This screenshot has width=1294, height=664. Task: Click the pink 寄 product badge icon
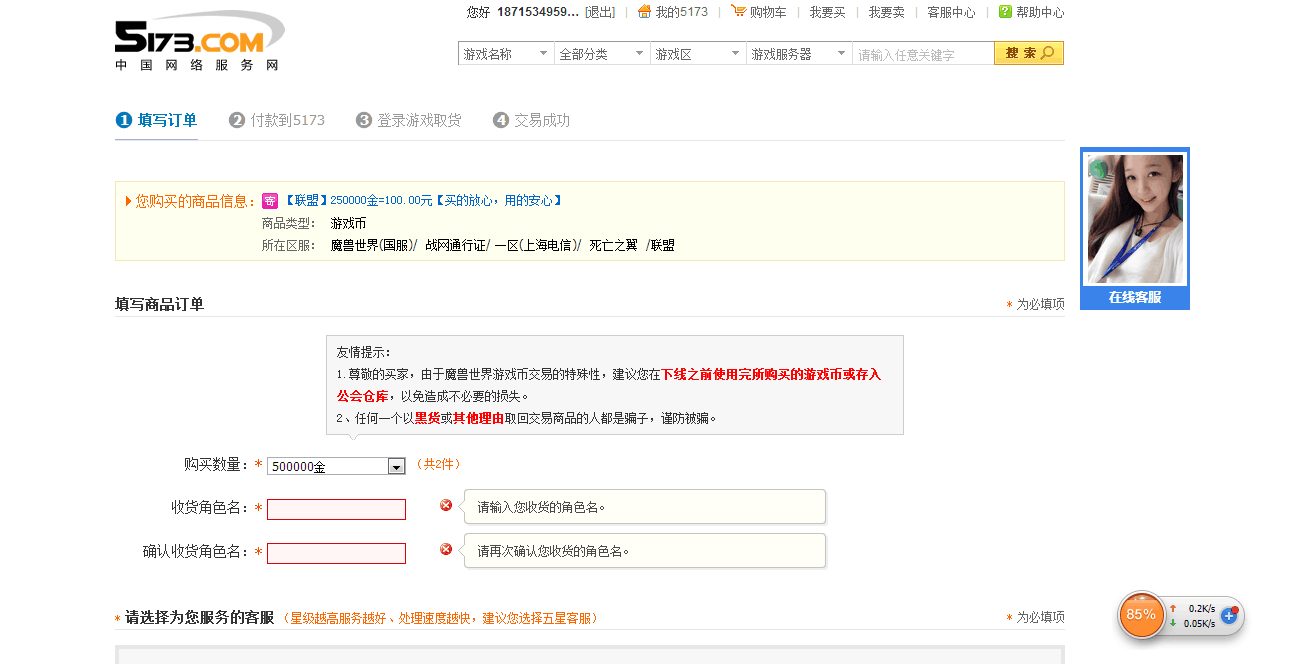269,200
